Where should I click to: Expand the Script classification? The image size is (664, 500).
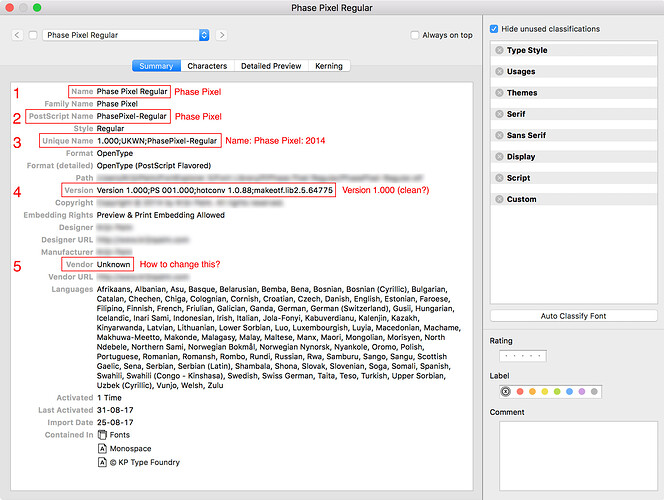[x=499, y=177]
